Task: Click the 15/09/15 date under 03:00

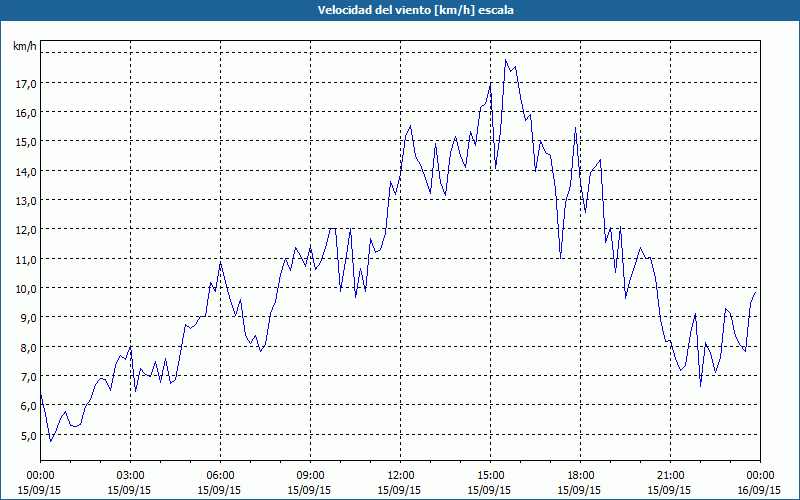Action: (x=129, y=490)
